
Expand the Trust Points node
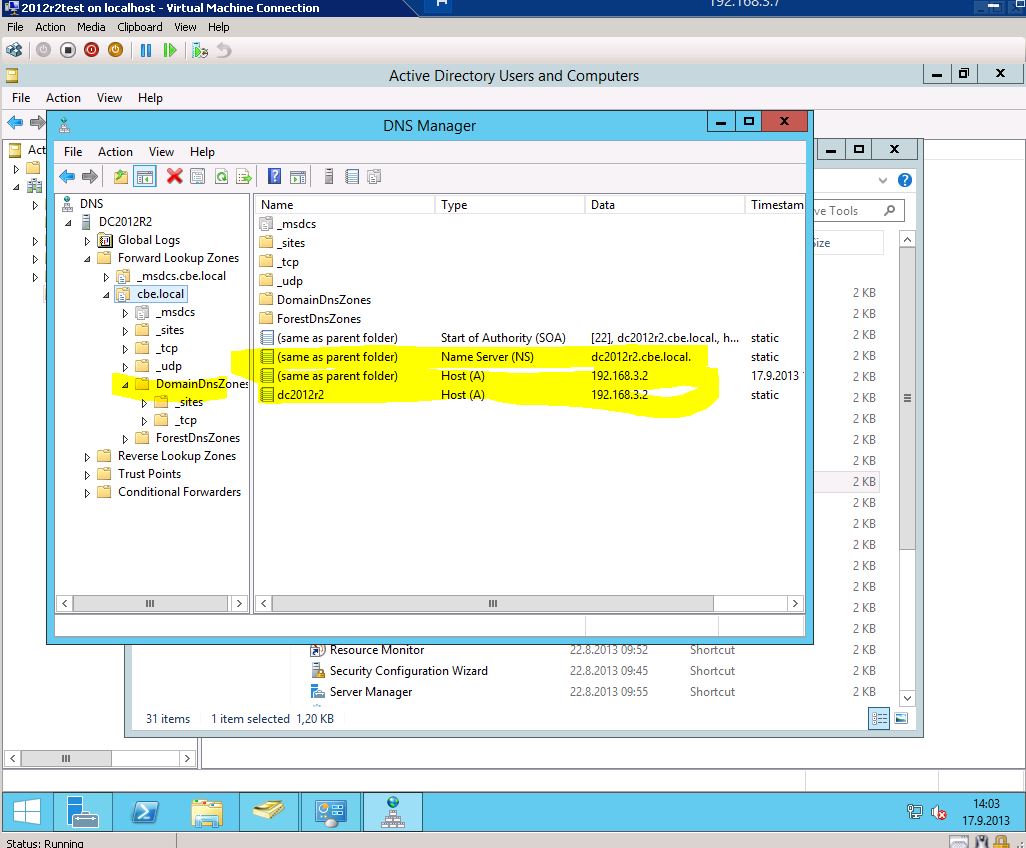point(87,474)
